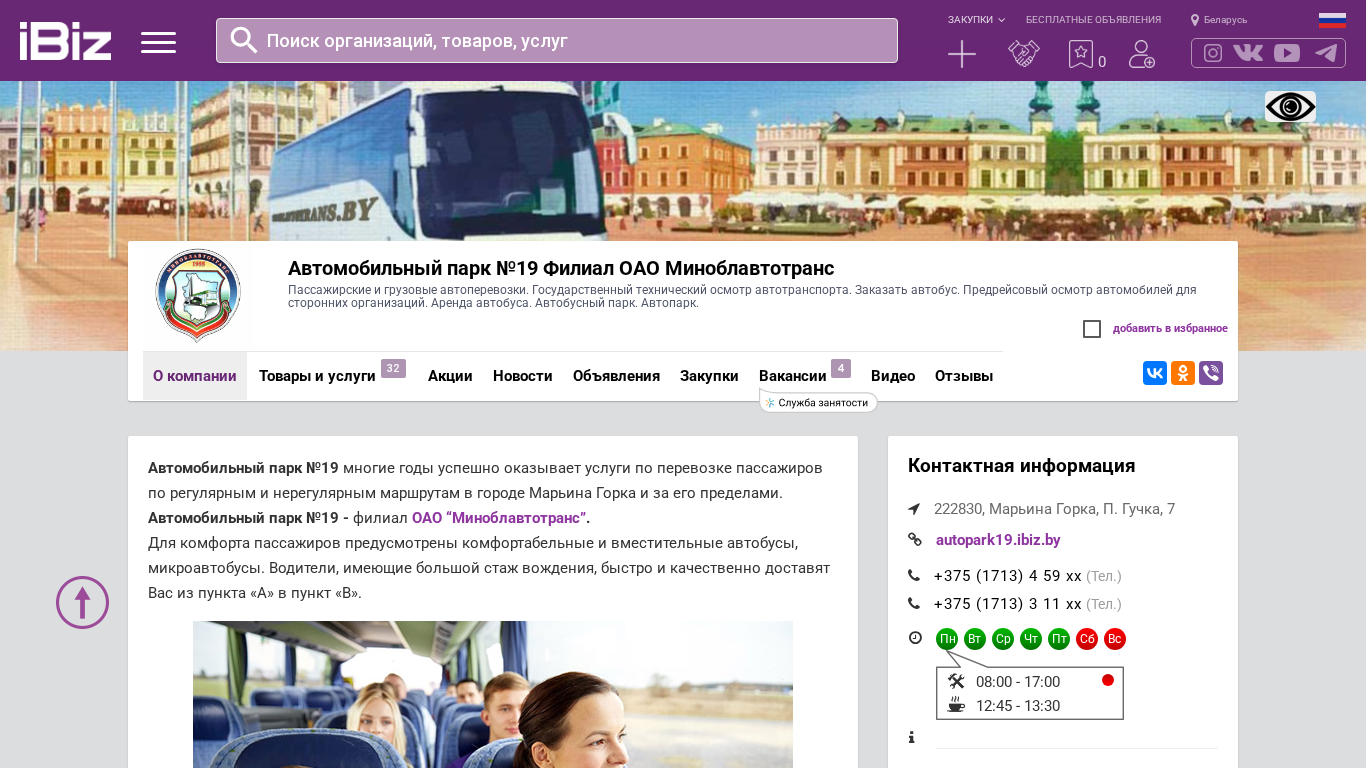Click the user account icon
Screen dimensions: 1366x768
(x=1141, y=54)
